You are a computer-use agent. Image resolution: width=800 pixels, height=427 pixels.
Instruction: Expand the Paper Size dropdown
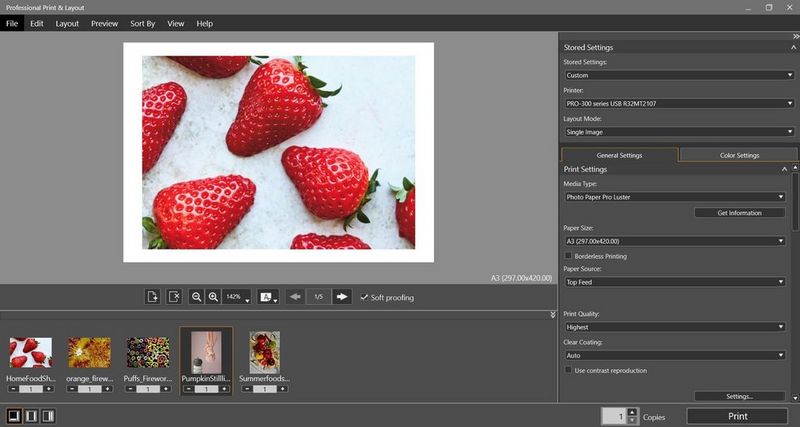point(675,241)
